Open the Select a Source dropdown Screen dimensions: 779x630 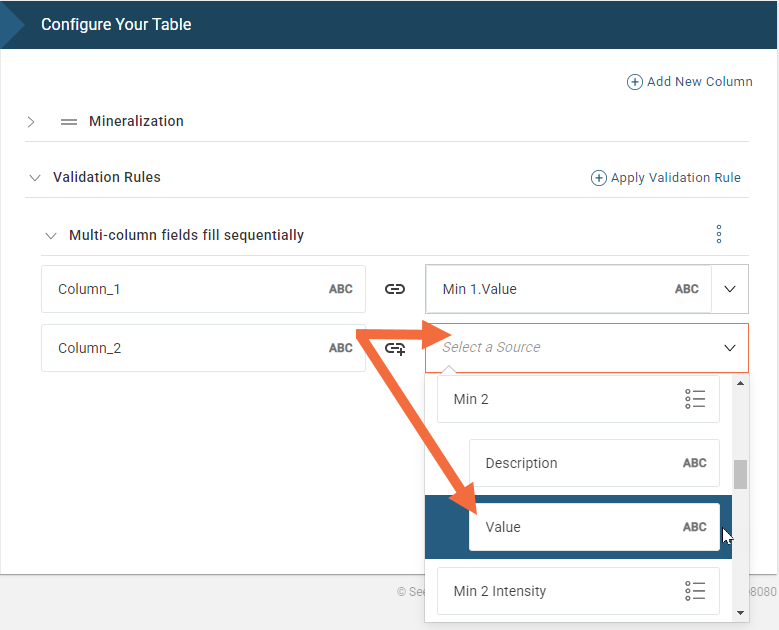(x=729, y=348)
